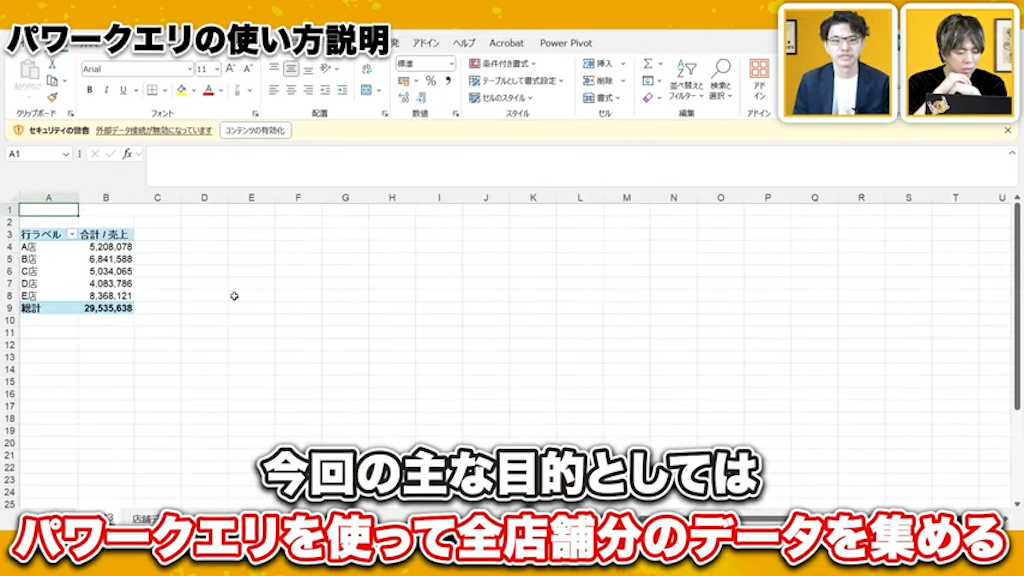Apply percent style to the cell

(431, 80)
